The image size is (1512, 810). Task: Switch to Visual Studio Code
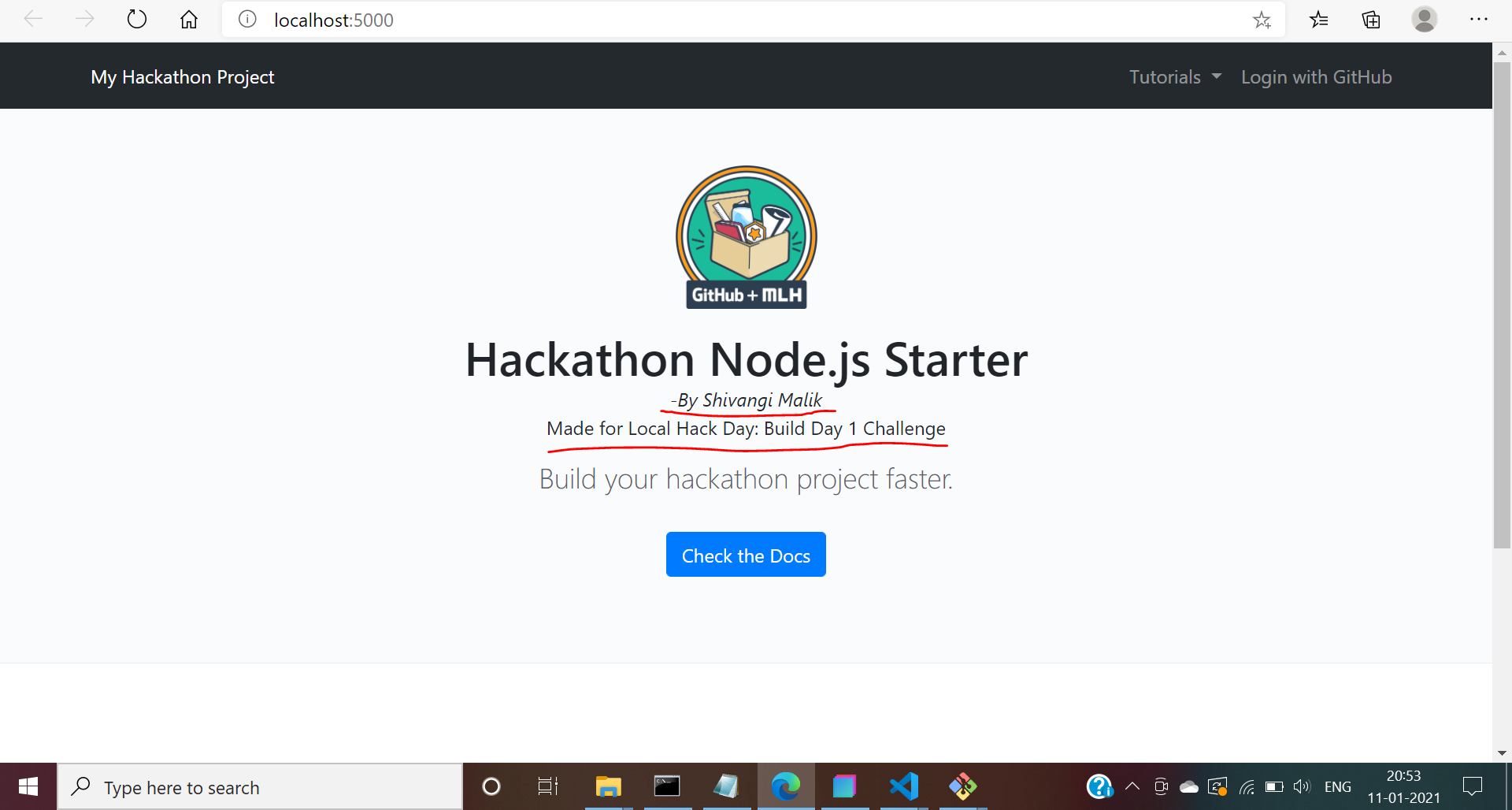904,786
